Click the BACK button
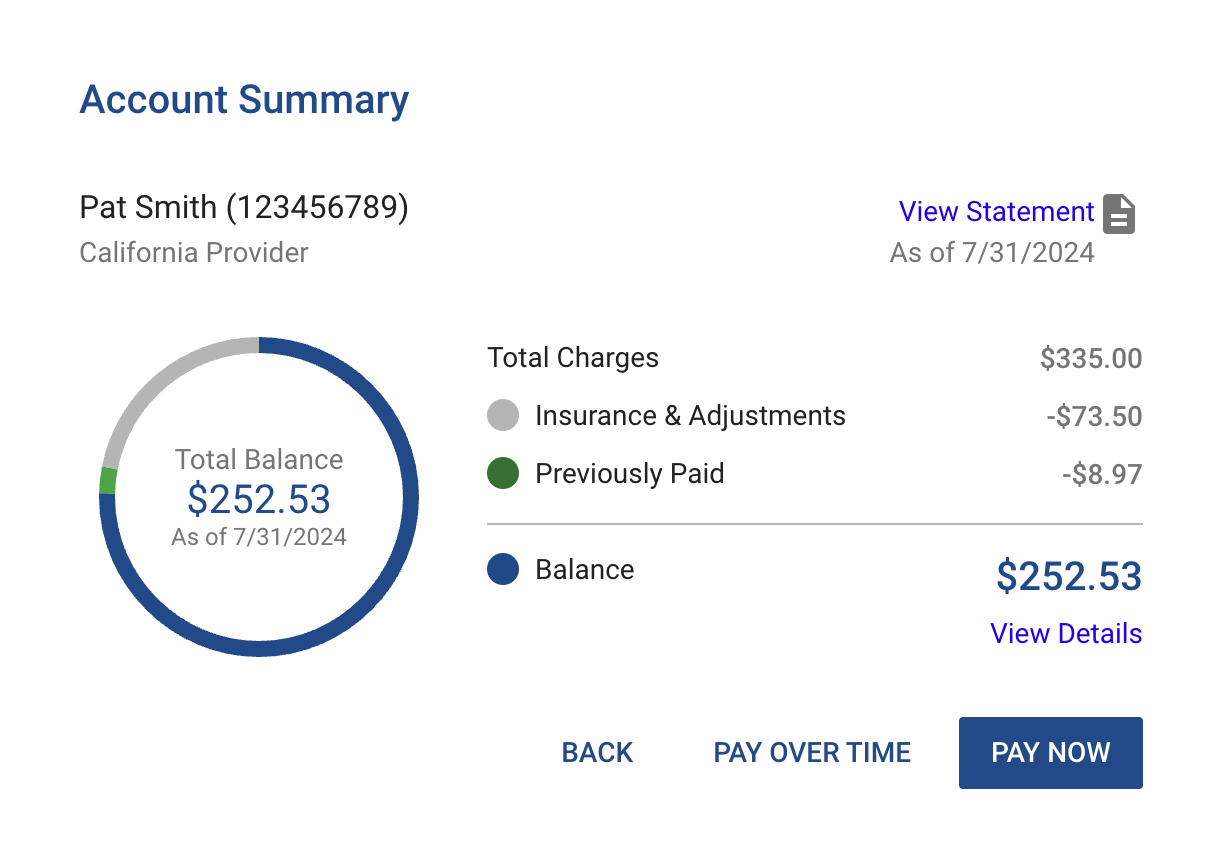1223x868 pixels. point(596,752)
